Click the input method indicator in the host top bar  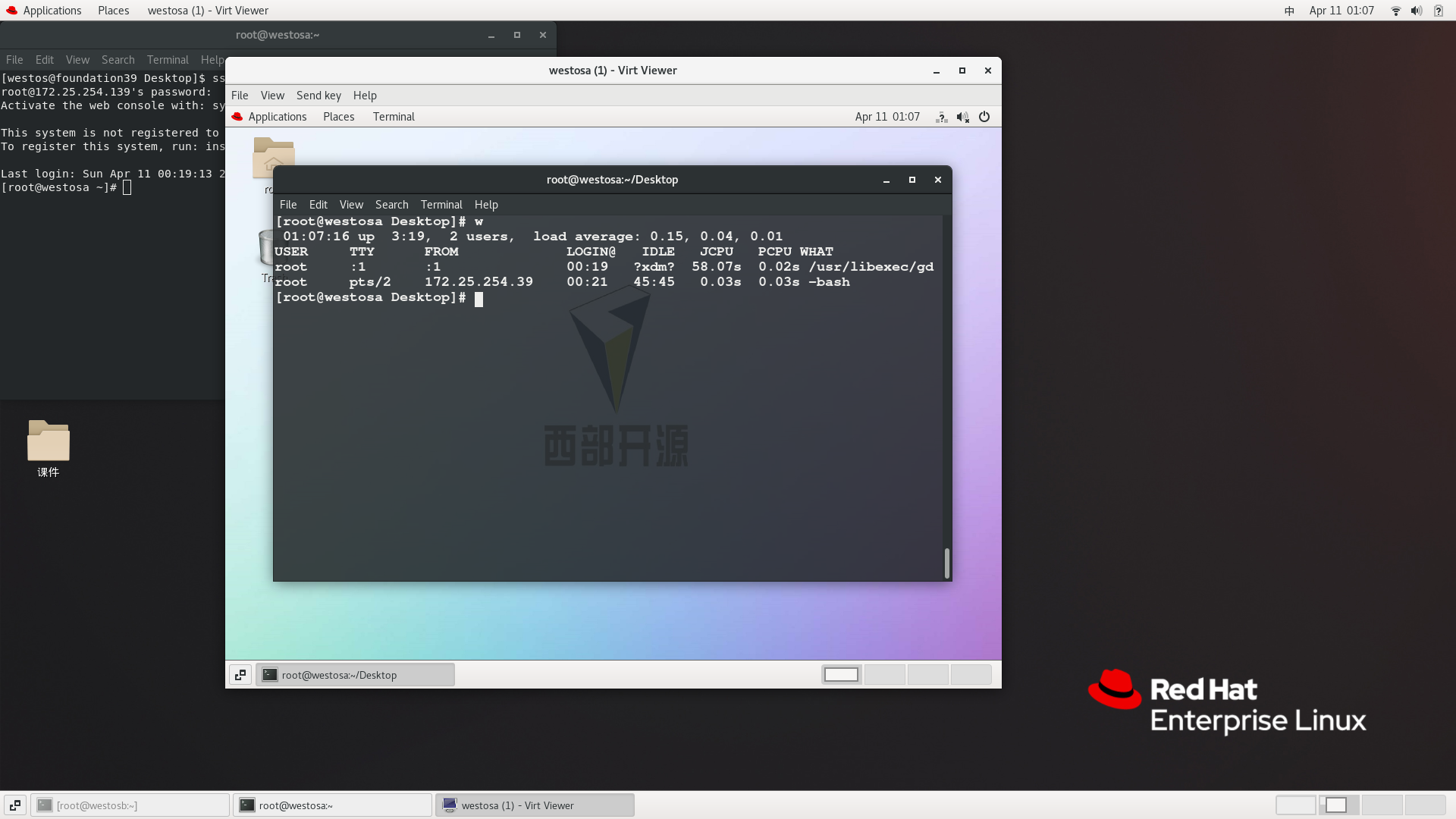(1289, 11)
